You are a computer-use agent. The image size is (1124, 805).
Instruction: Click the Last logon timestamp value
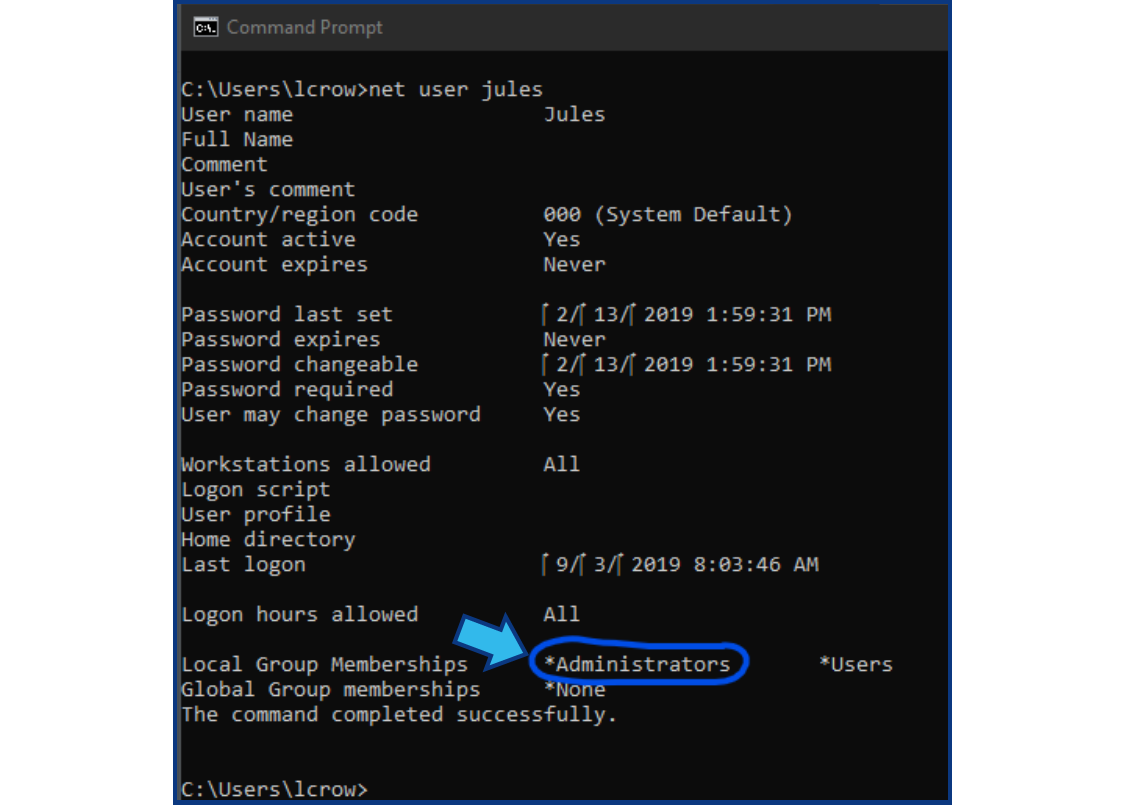coord(680,565)
